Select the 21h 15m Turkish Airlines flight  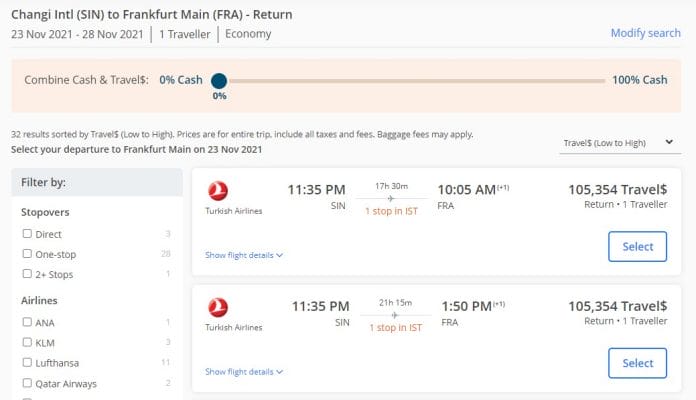(637, 363)
